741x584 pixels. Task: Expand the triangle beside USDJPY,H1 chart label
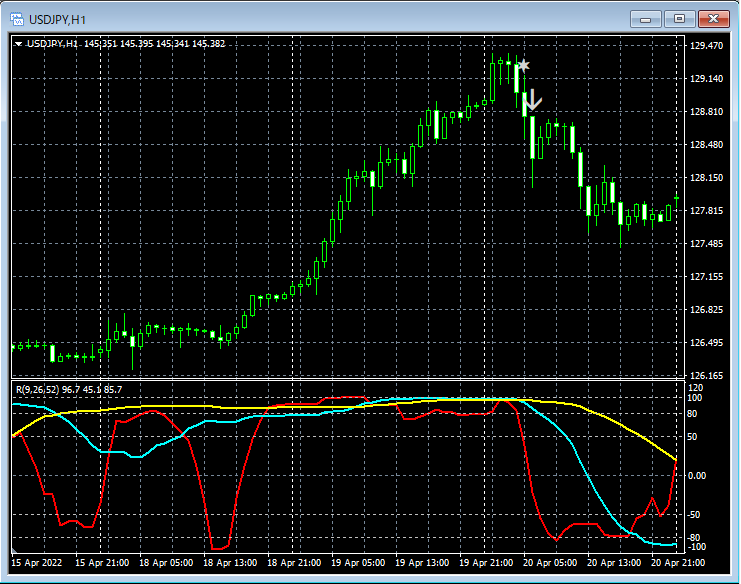click(19, 44)
